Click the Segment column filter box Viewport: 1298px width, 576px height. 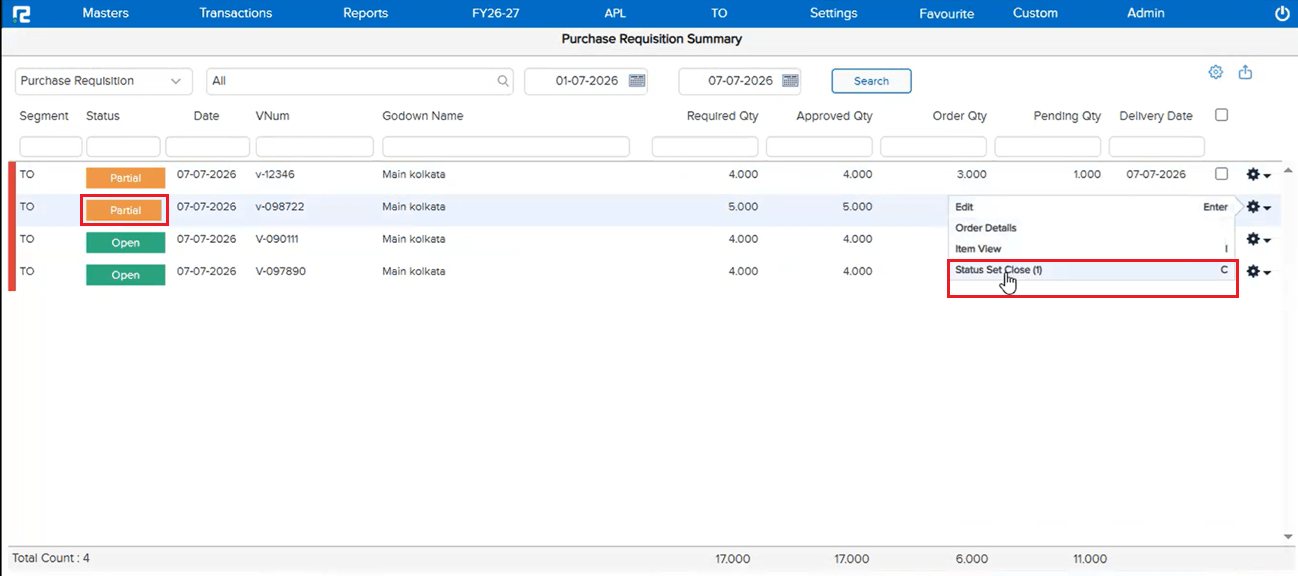51,147
